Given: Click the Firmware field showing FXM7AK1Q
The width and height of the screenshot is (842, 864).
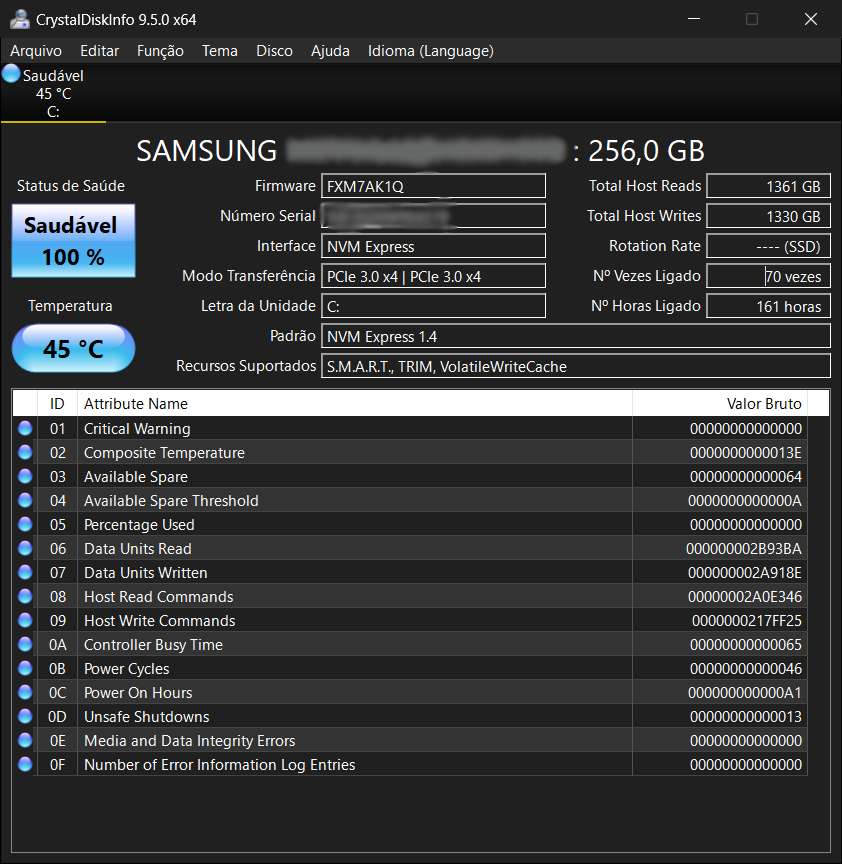Looking at the screenshot, I should pyautogui.click(x=433, y=186).
